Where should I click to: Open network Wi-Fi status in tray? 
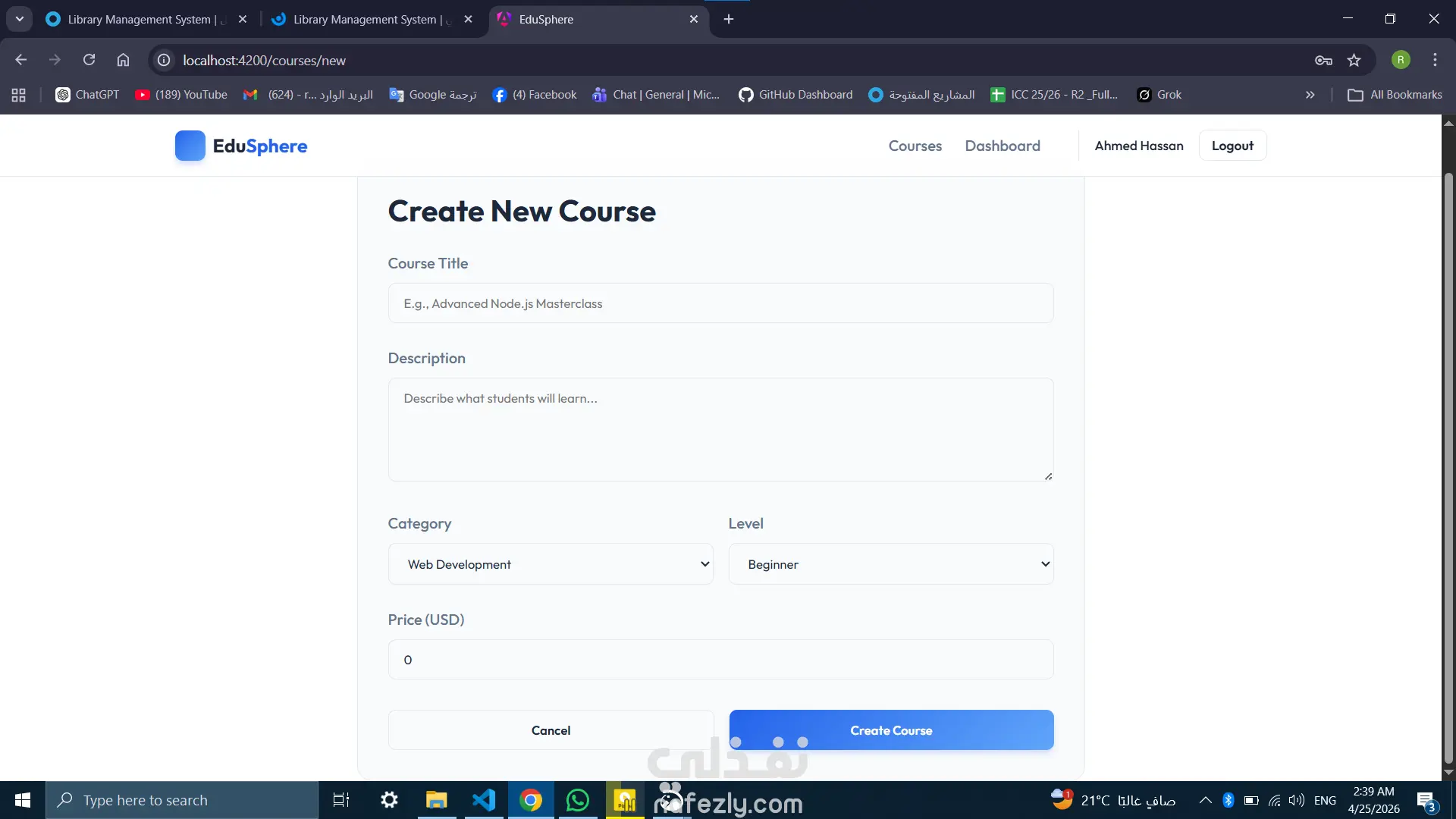1275,800
